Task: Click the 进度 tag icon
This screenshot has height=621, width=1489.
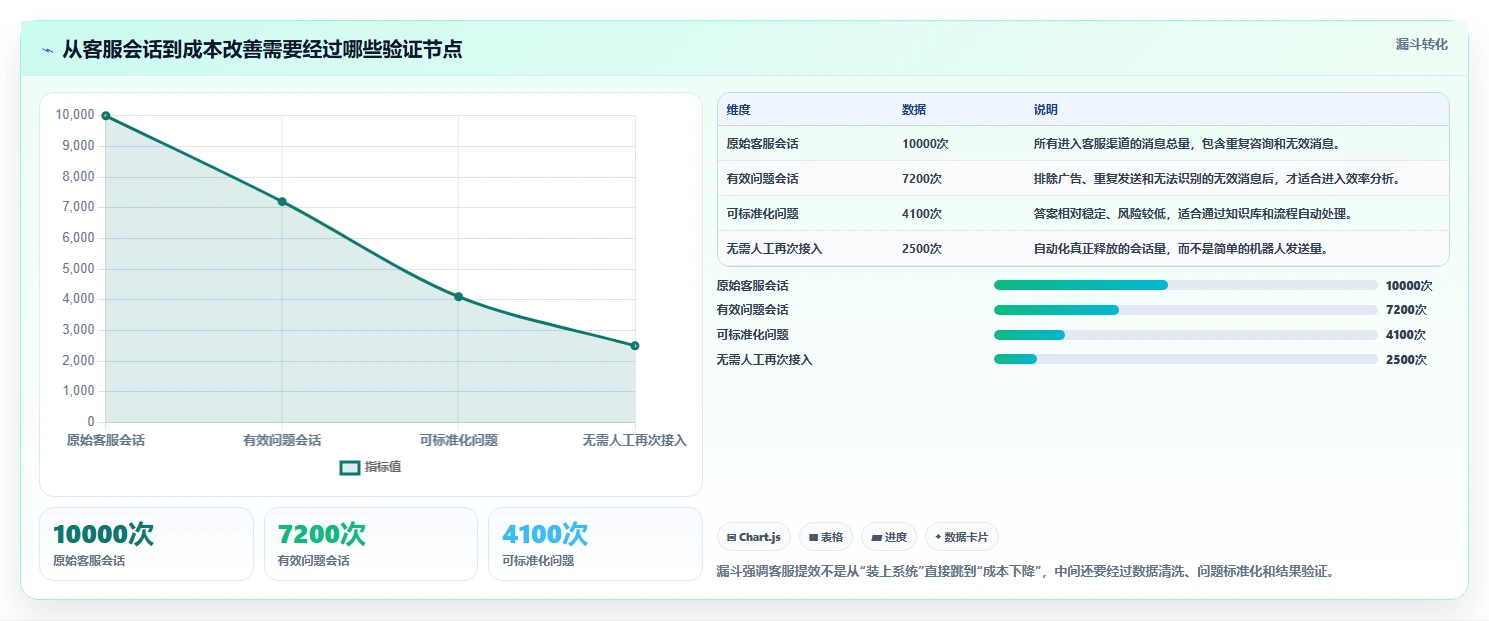Action: click(876, 538)
